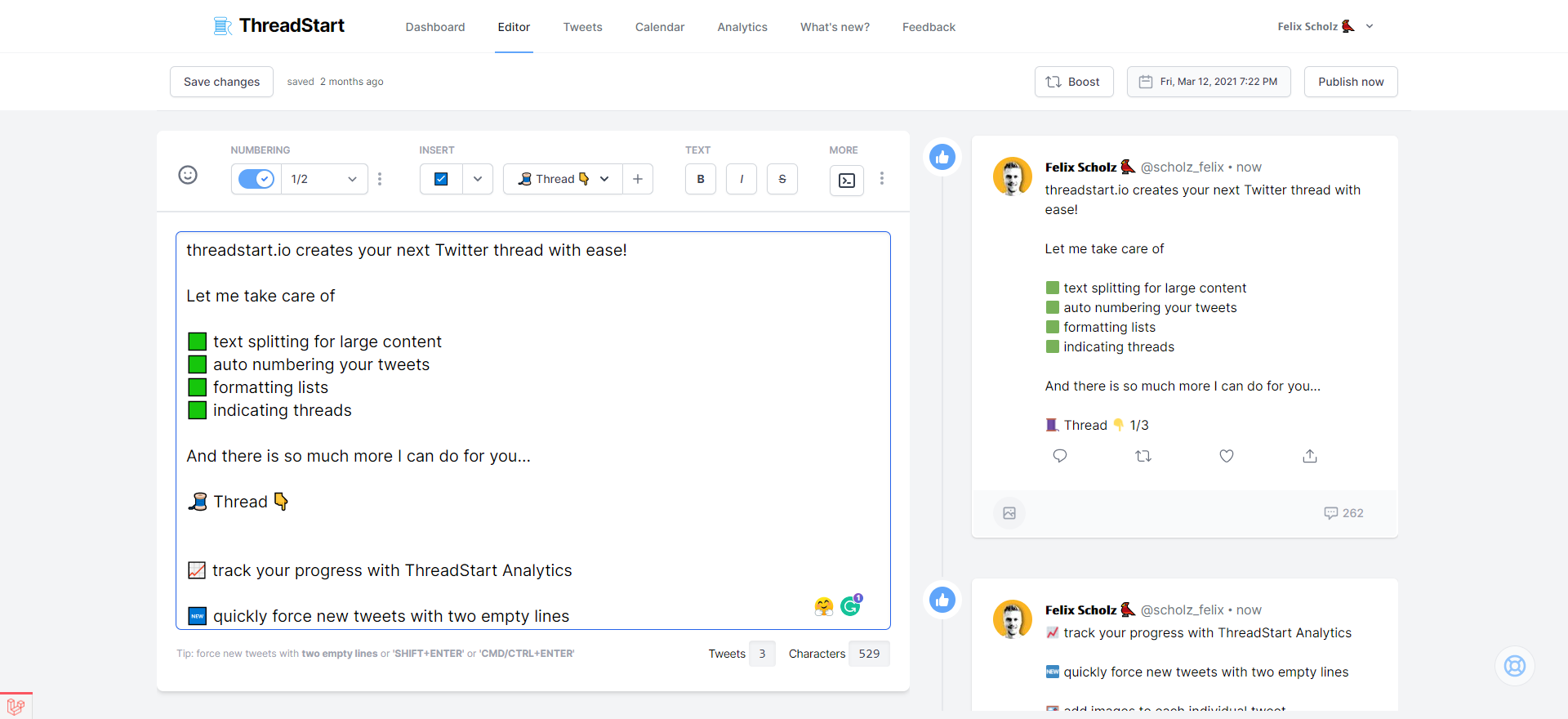Expand the Thread indicator dropdown
Viewport: 1568px width, 719px height.
pos(604,179)
